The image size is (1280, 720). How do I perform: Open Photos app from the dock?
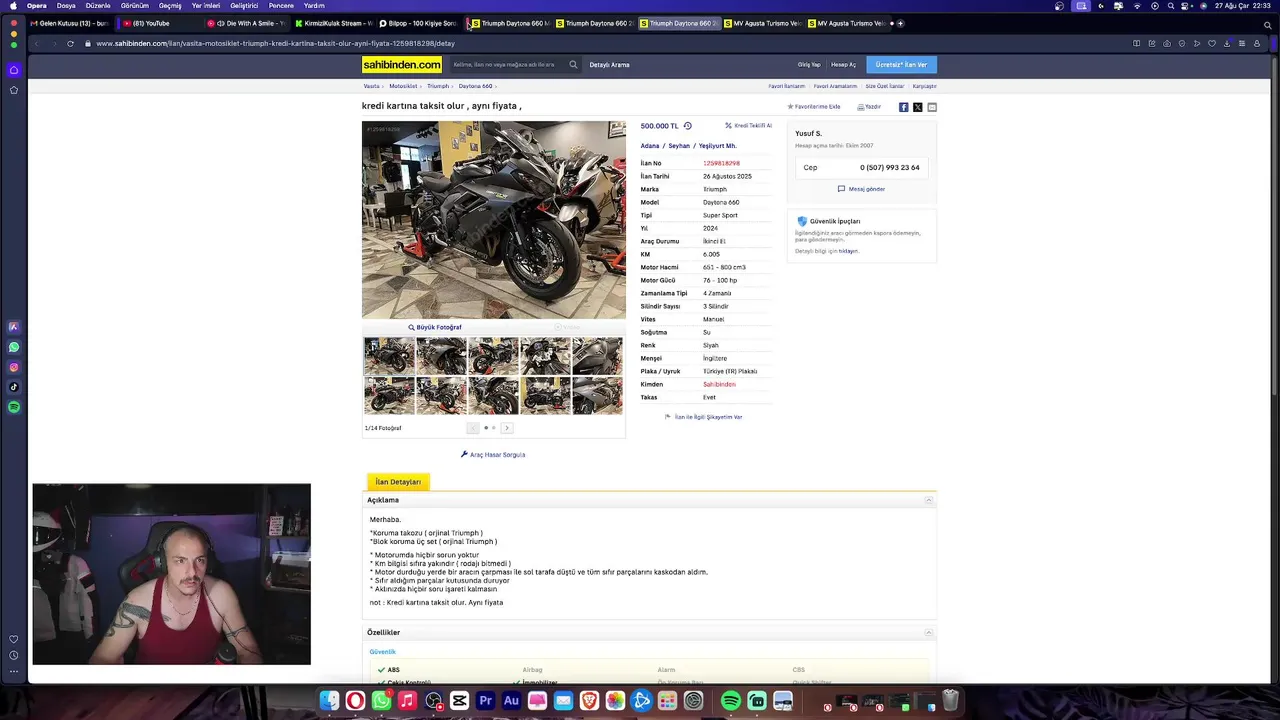coord(615,701)
